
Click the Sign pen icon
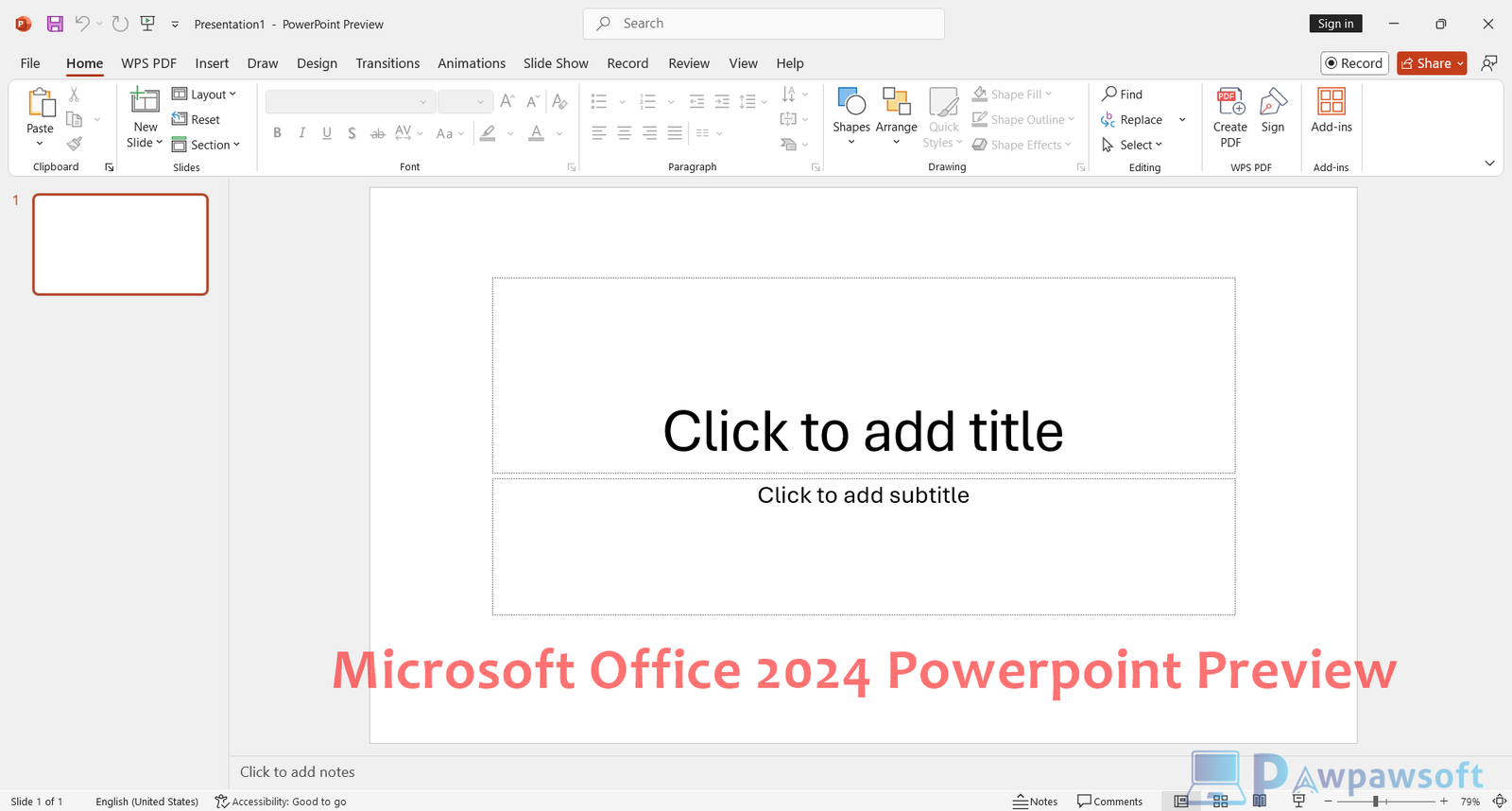click(1273, 111)
